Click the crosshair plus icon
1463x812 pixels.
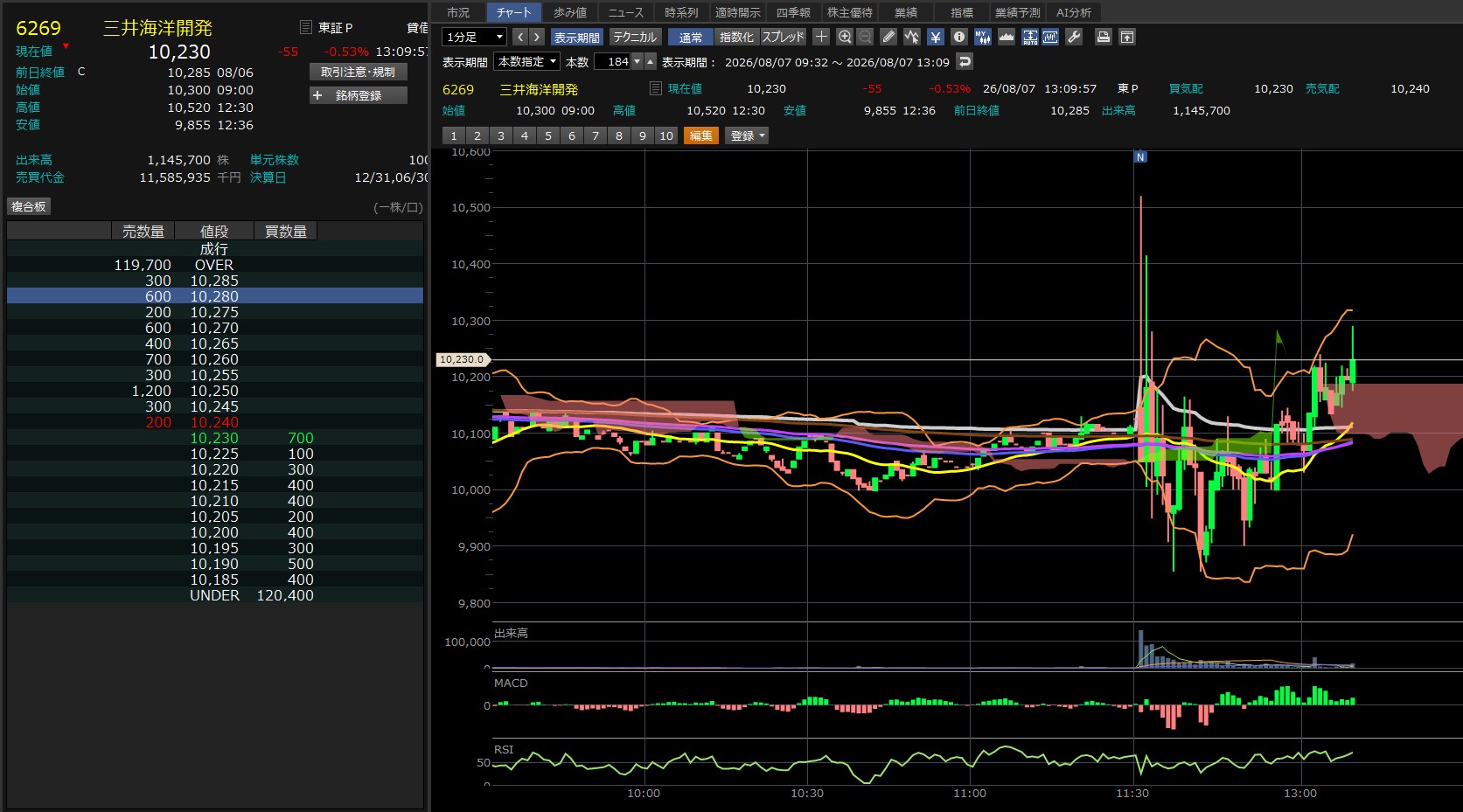click(x=821, y=37)
